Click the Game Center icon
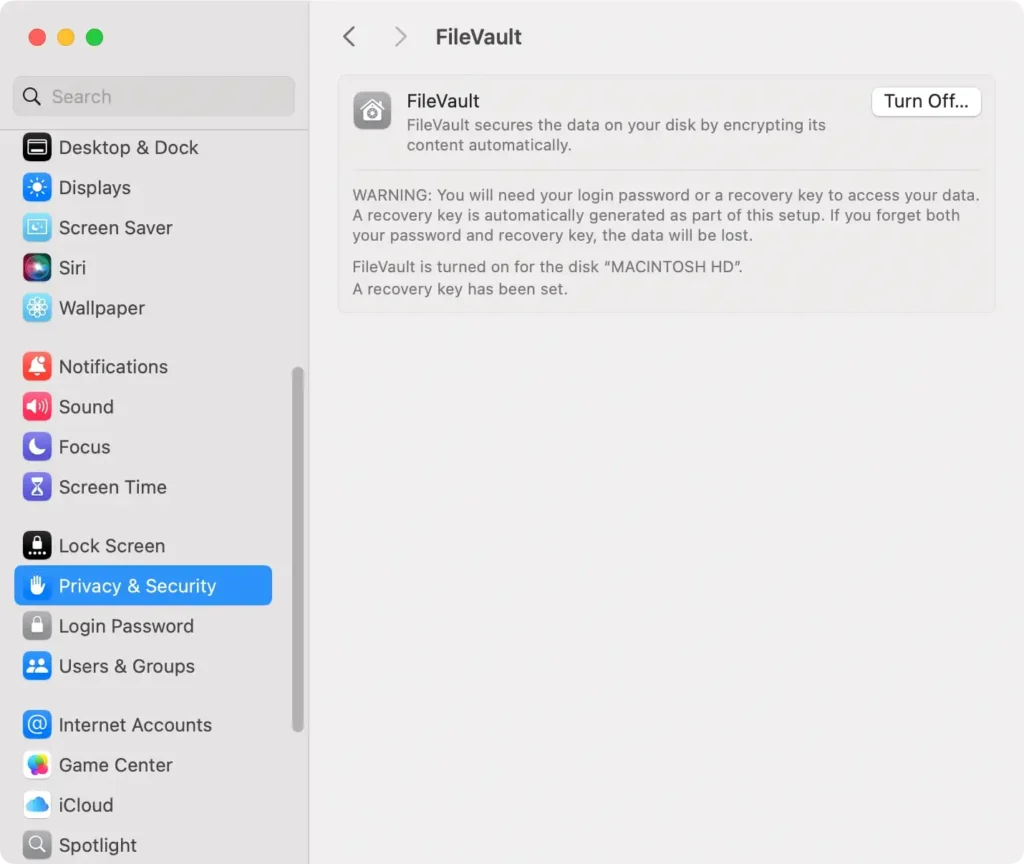The height and width of the screenshot is (864, 1024). point(37,765)
